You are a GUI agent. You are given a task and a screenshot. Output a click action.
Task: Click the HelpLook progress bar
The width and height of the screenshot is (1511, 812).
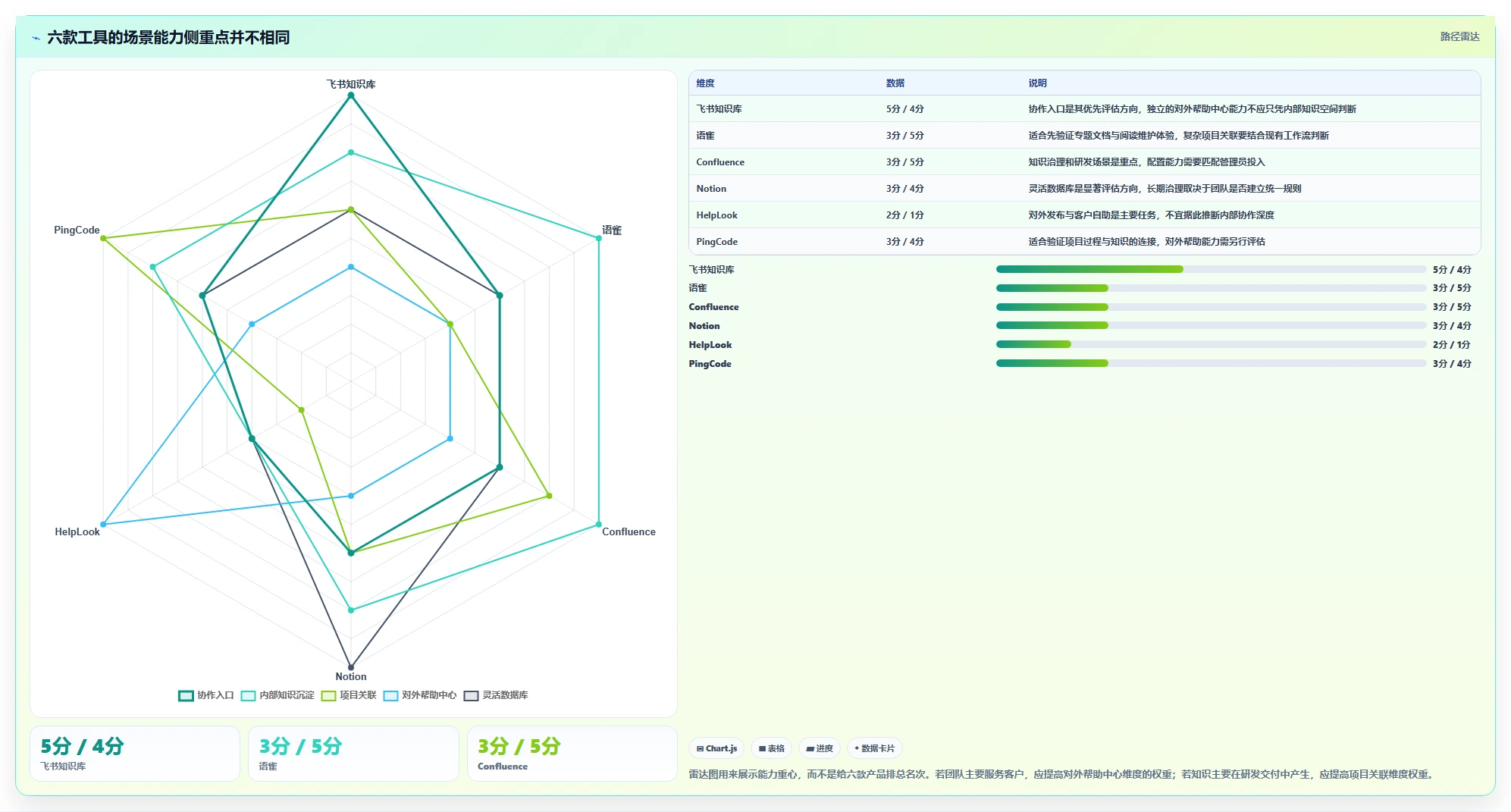pyautogui.click(x=1211, y=344)
